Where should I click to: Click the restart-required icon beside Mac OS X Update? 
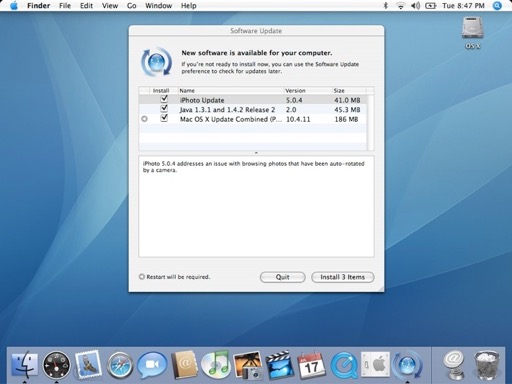click(x=144, y=119)
